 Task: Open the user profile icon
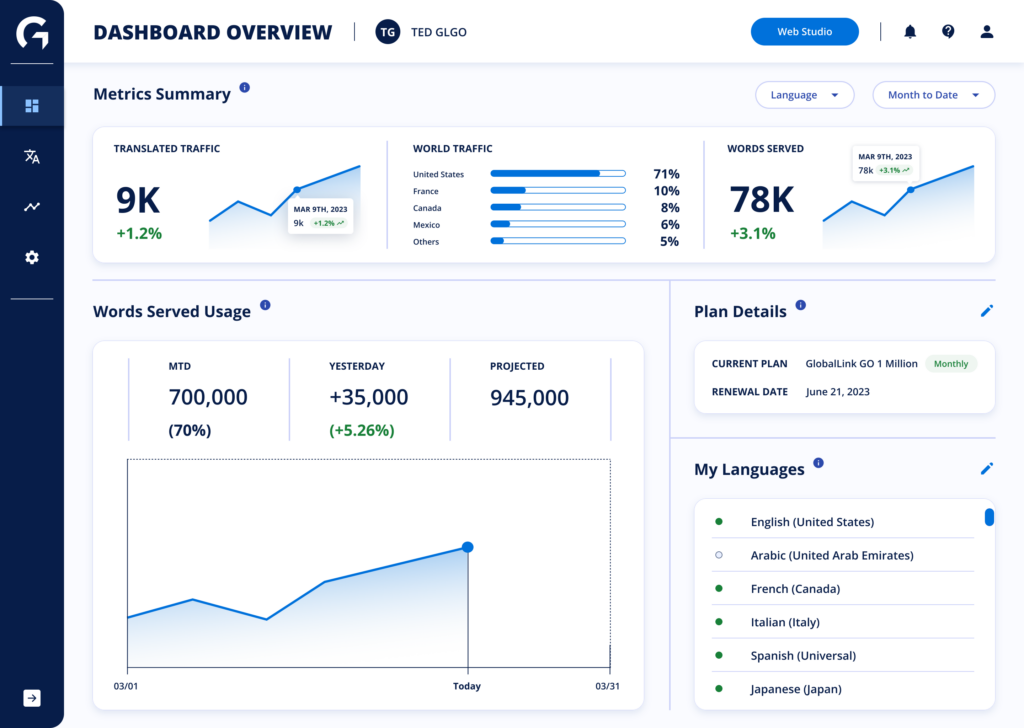pos(987,31)
